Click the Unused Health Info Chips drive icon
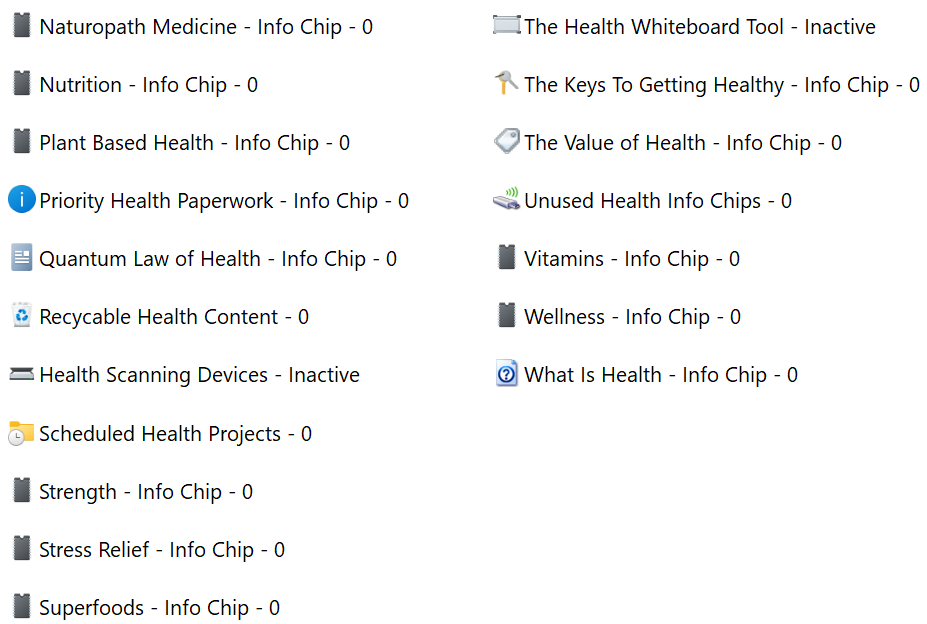 pyautogui.click(x=506, y=200)
